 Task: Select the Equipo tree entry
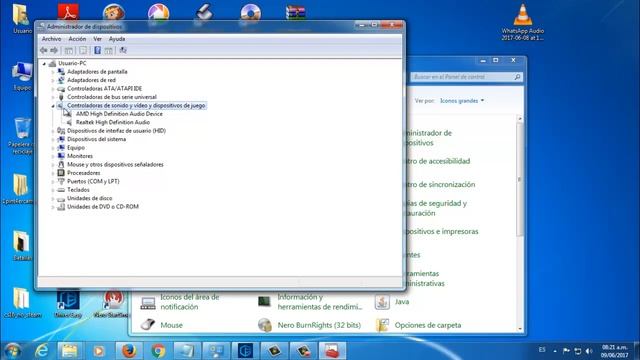(76, 148)
